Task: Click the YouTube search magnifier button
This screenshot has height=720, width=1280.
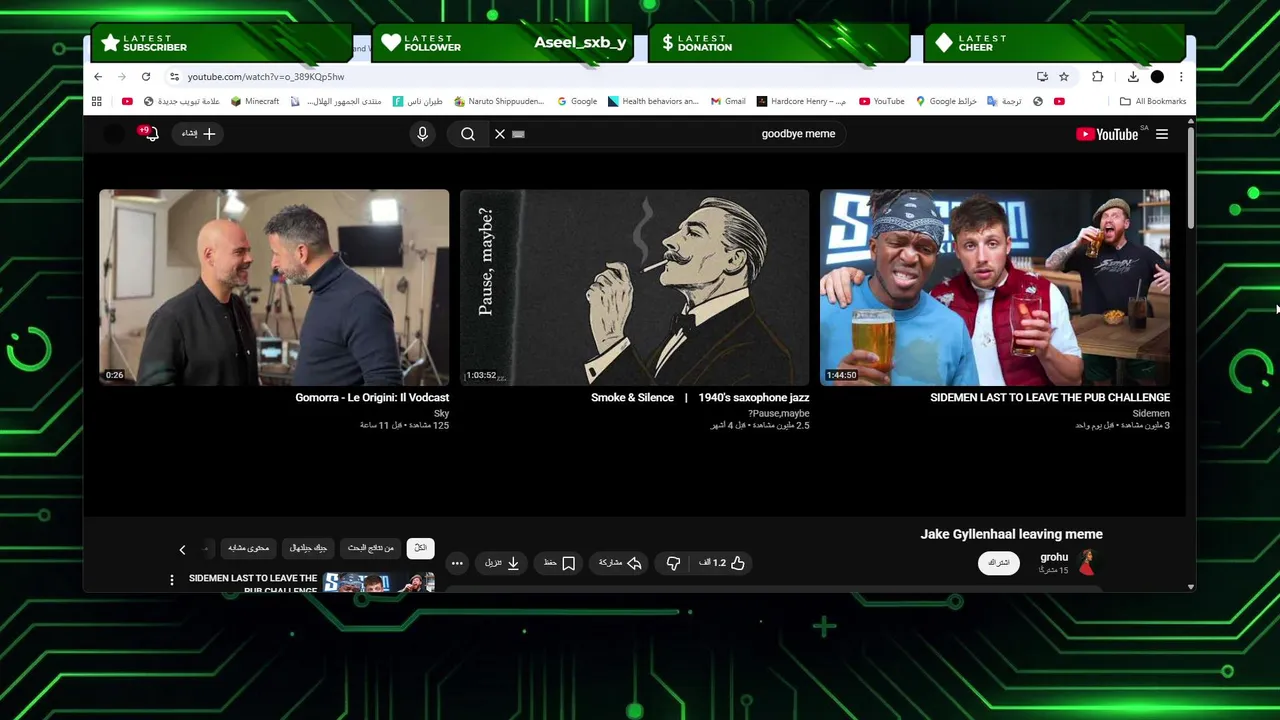Action: 468,133
